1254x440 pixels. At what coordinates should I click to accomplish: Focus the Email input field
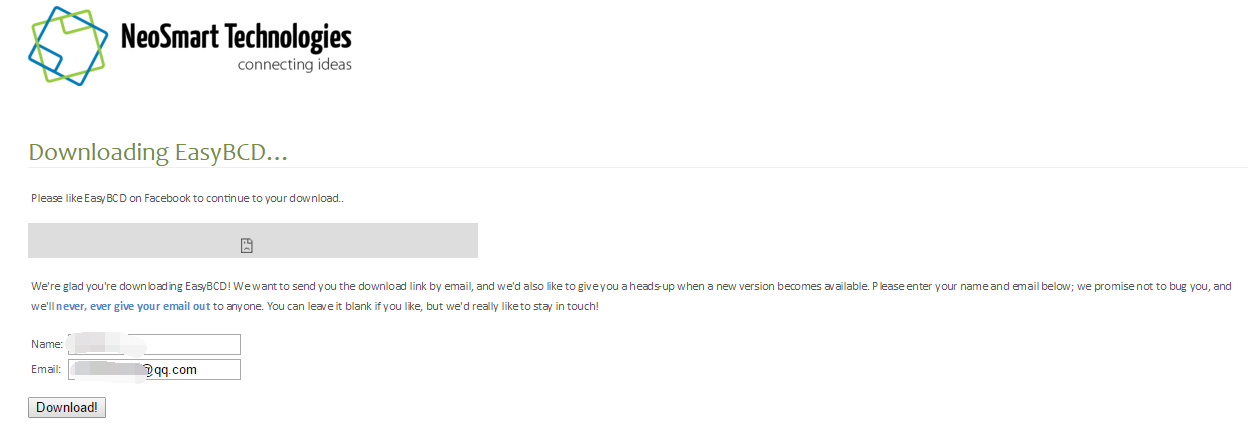click(153, 370)
